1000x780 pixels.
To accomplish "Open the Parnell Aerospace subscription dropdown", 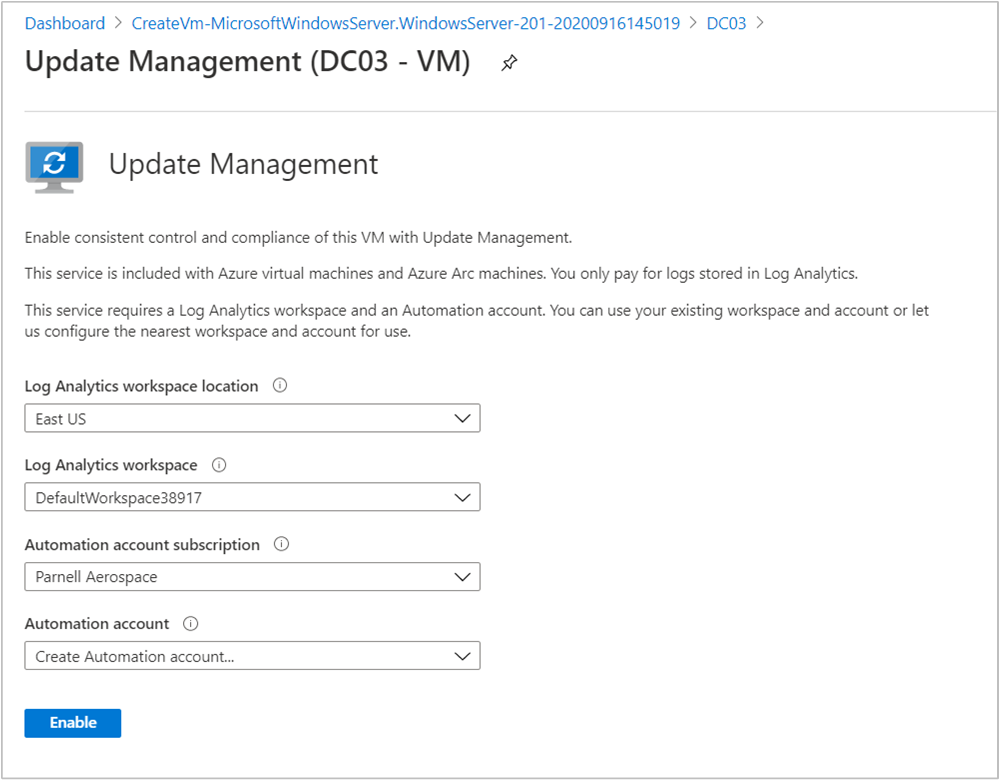I will coord(252,577).
